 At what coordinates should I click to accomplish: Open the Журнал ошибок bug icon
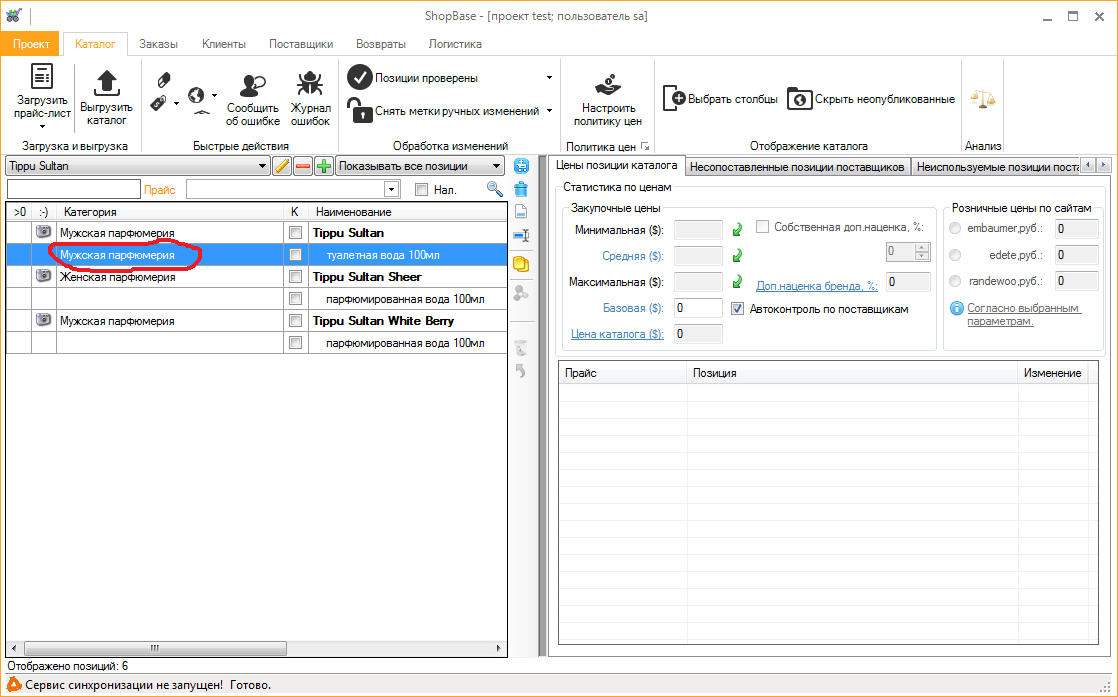310,86
